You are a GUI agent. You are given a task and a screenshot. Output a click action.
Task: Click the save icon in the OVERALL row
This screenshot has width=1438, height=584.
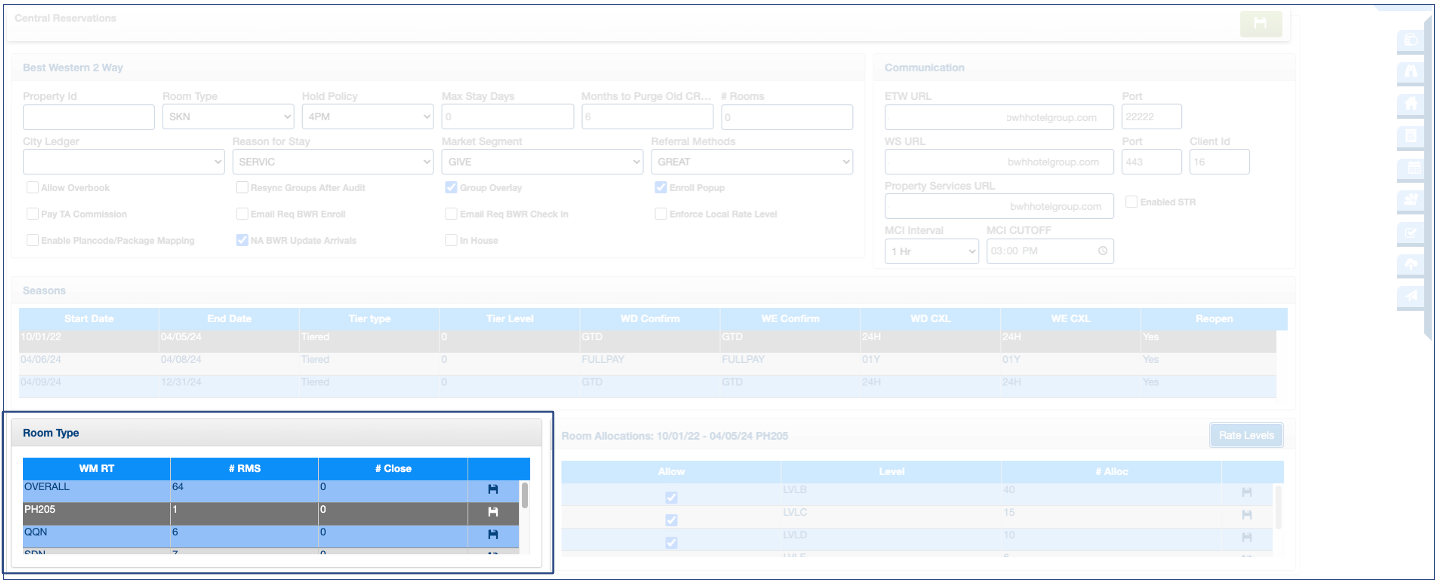(493, 489)
